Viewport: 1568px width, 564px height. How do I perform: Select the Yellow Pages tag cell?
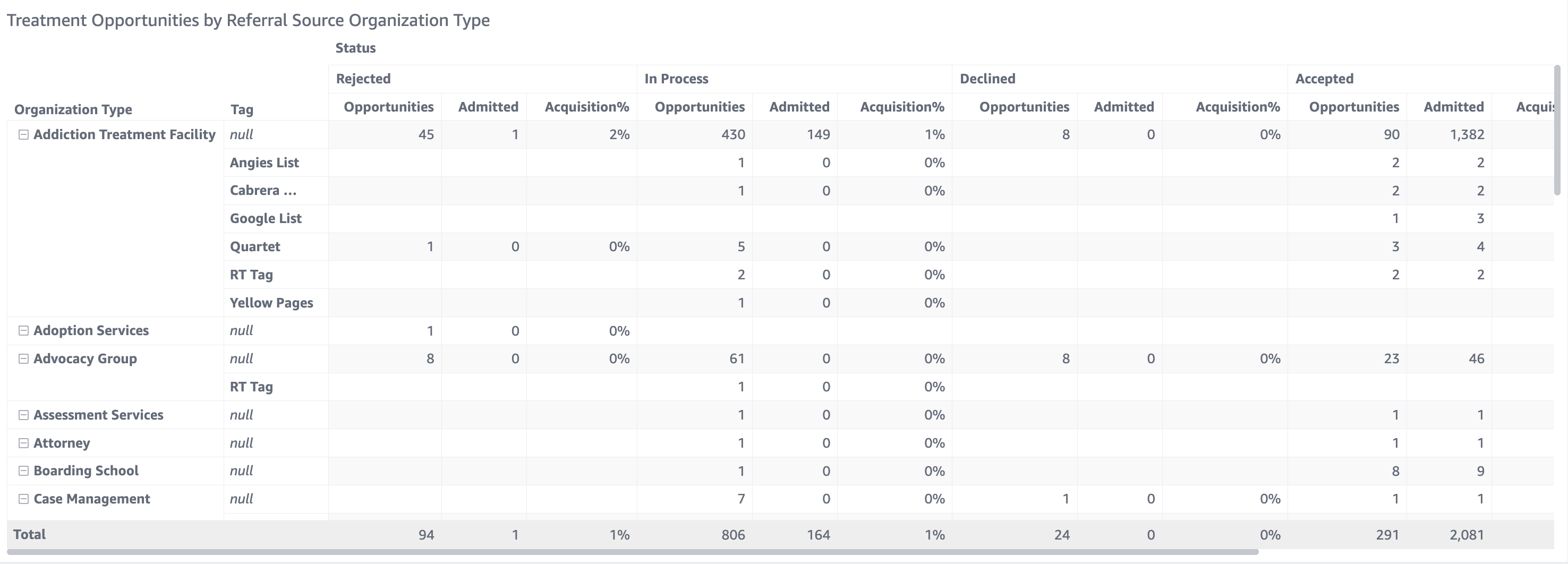(x=271, y=303)
